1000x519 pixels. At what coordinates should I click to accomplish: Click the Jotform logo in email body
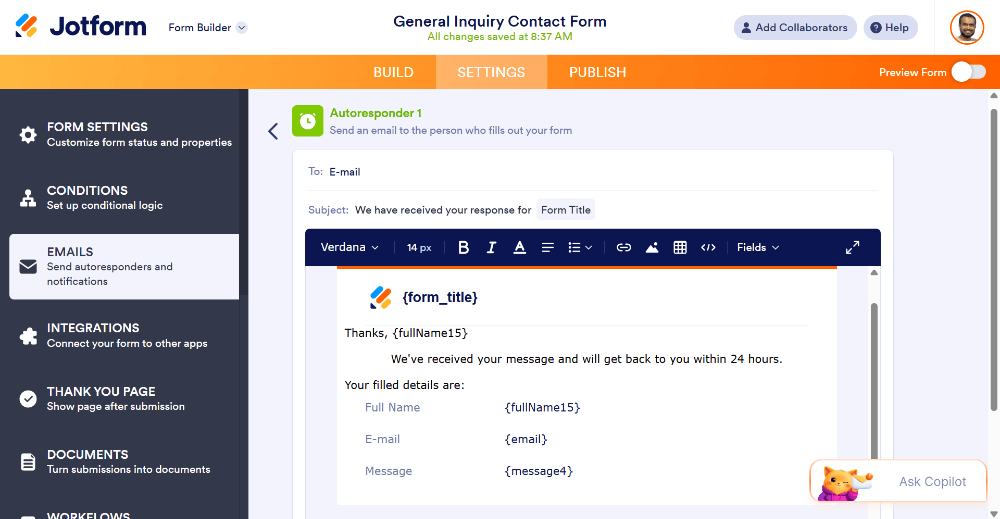click(381, 297)
